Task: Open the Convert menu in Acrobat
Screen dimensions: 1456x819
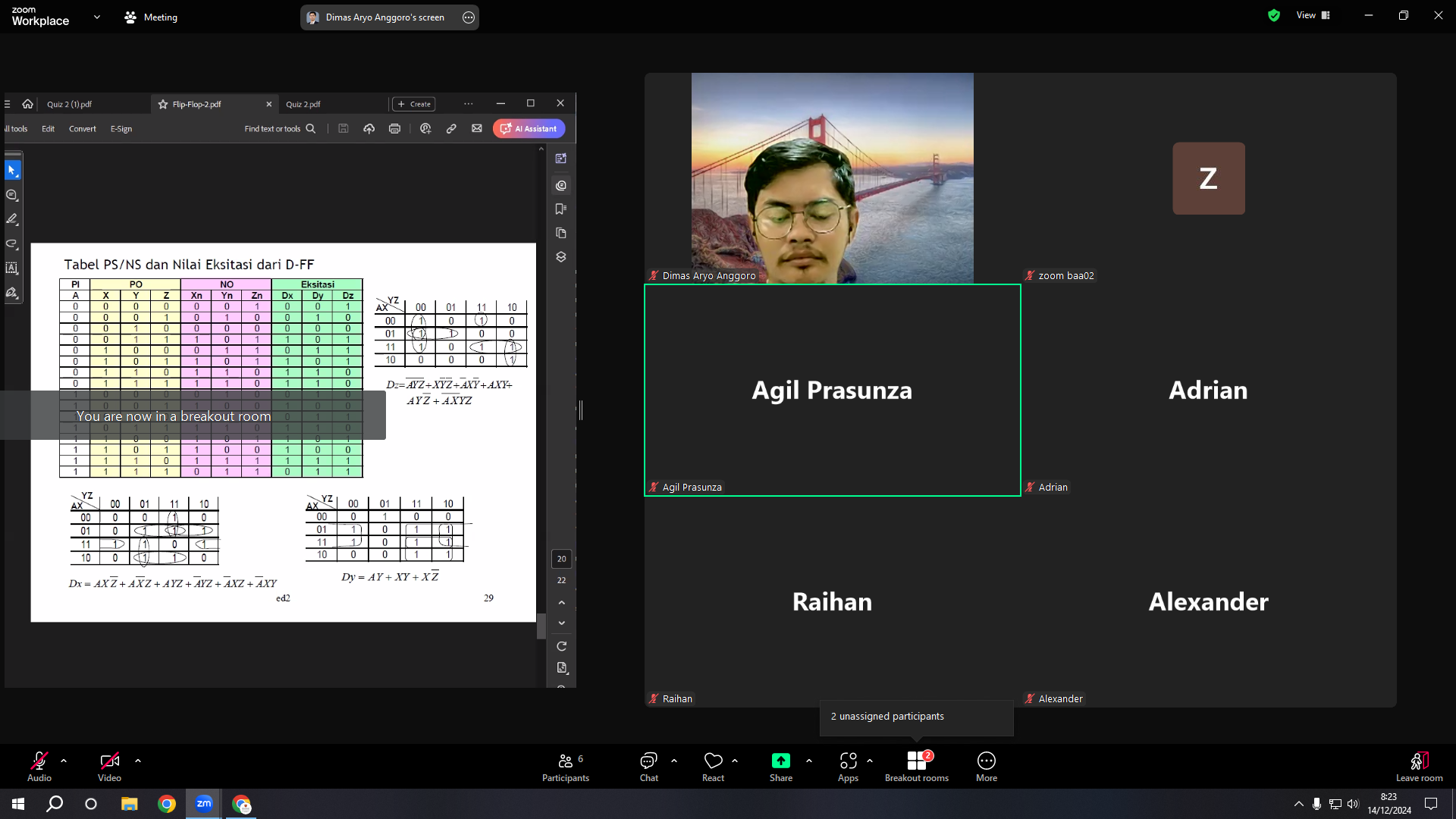Action: pos(83,129)
